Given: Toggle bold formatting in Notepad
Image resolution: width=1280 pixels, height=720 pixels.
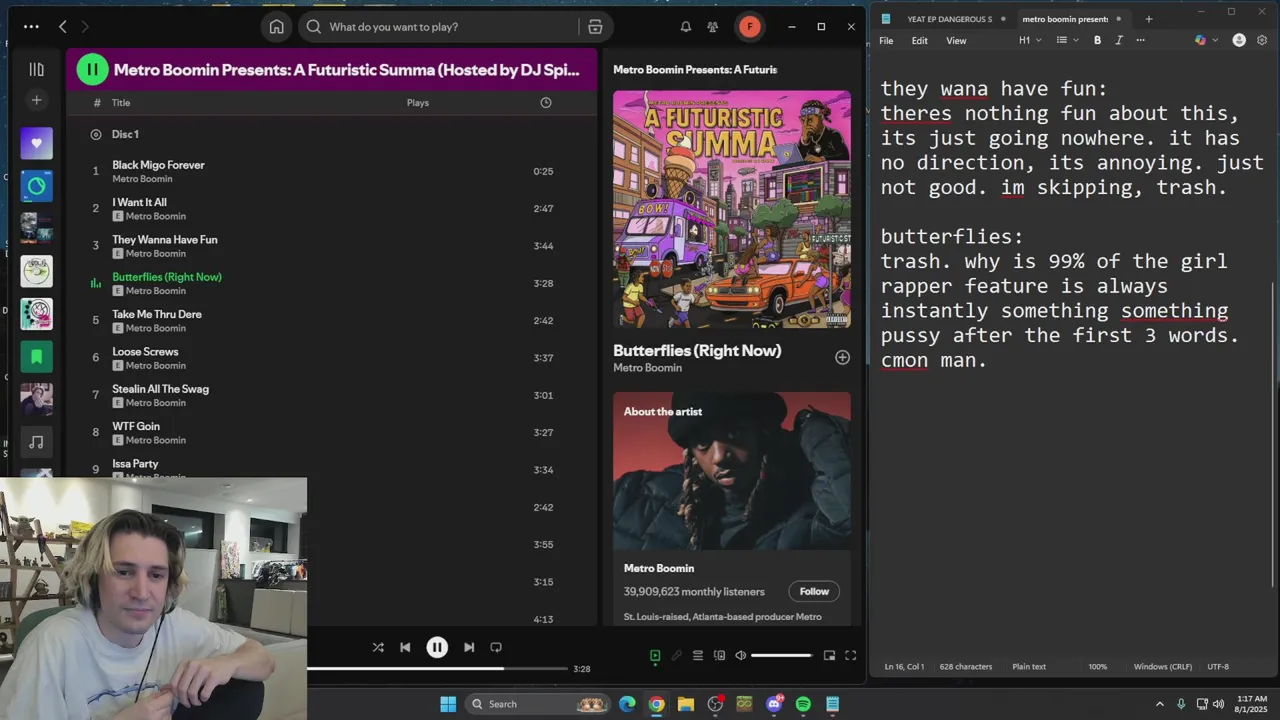Looking at the screenshot, I should (1097, 41).
